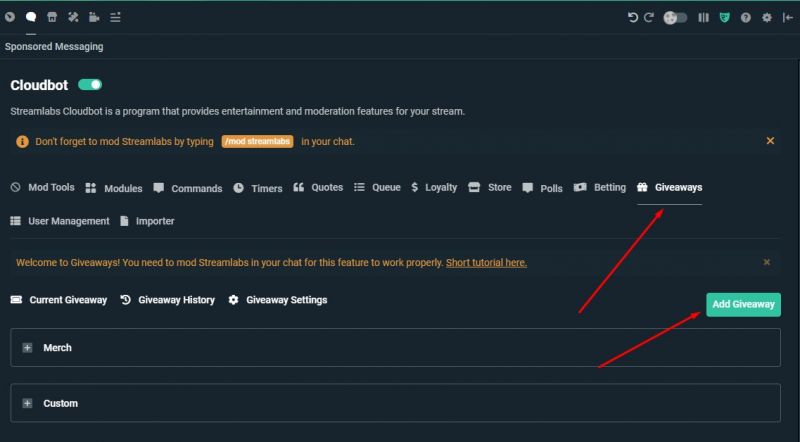This screenshot has width=800, height=442.
Task: Open the app store icon in top bar
Action: click(x=52, y=17)
